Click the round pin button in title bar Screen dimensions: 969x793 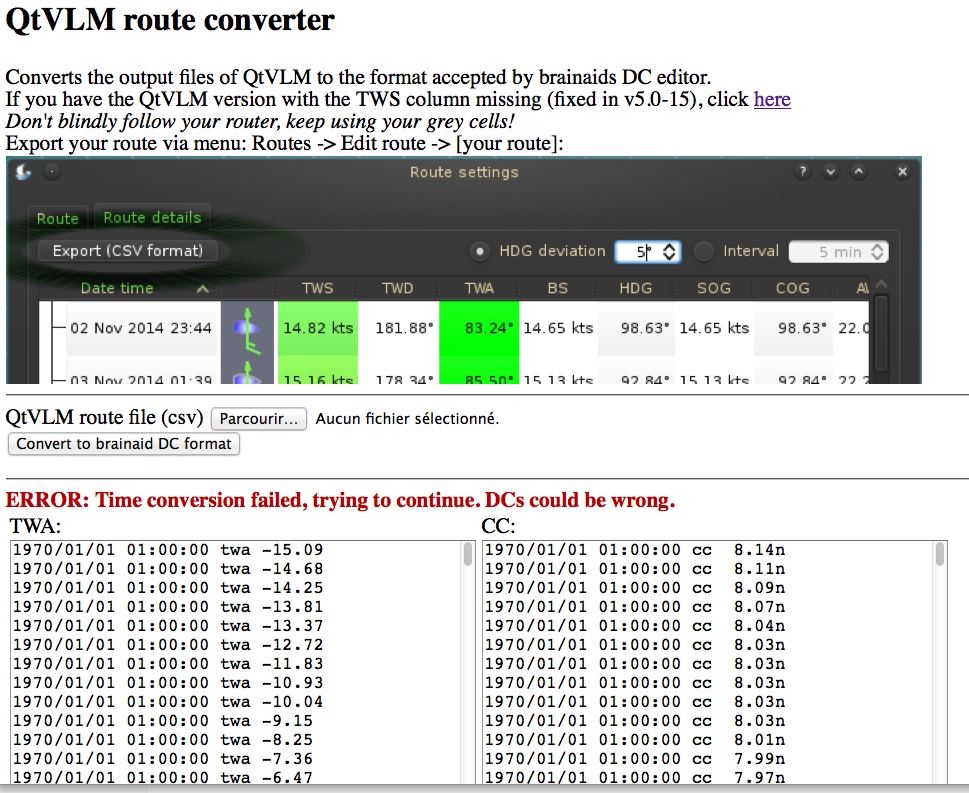52,172
